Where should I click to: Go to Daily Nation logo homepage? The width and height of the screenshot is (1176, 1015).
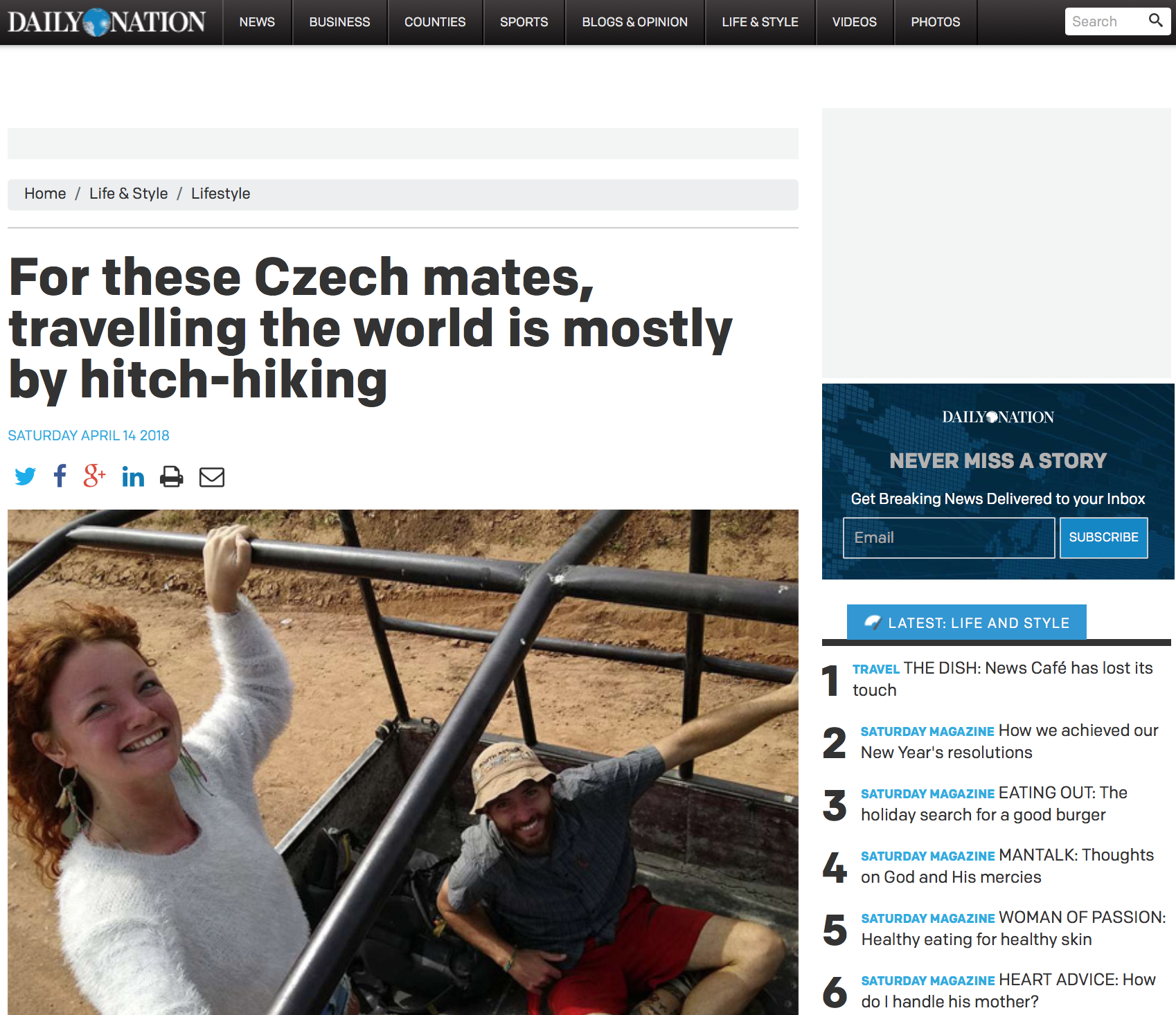coord(107,22)
